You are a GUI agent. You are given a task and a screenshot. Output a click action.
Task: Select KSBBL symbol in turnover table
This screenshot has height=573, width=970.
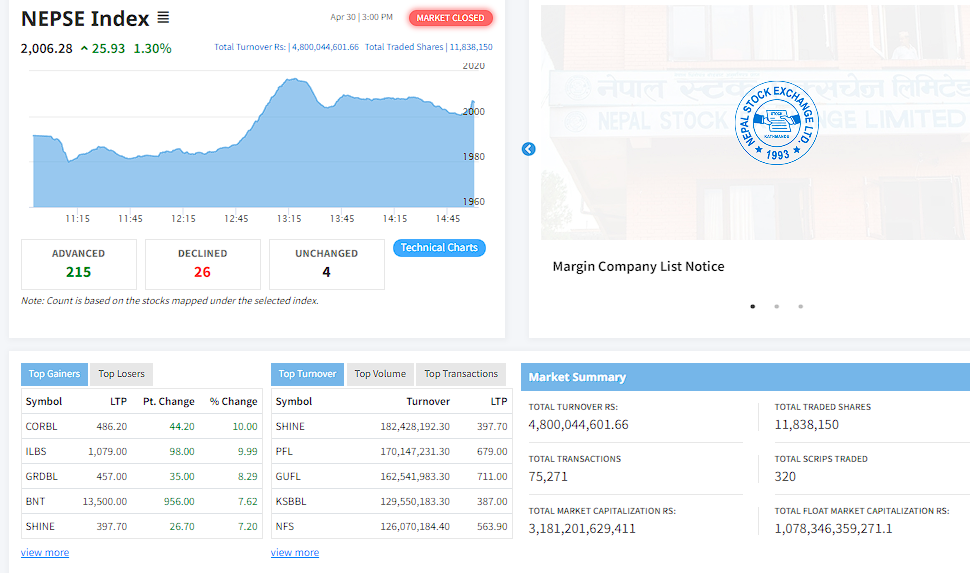291,501
